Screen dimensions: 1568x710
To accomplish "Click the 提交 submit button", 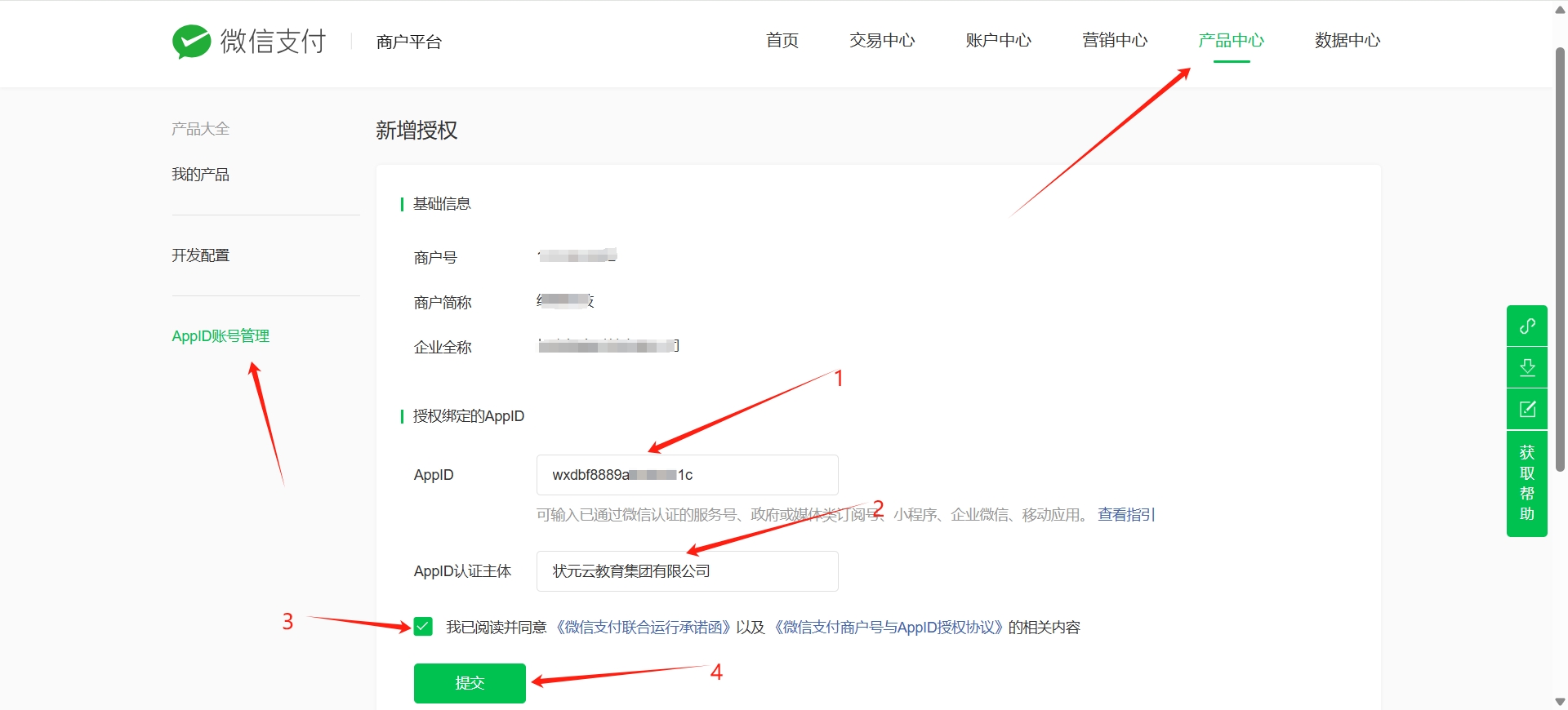I will [470, 683].
